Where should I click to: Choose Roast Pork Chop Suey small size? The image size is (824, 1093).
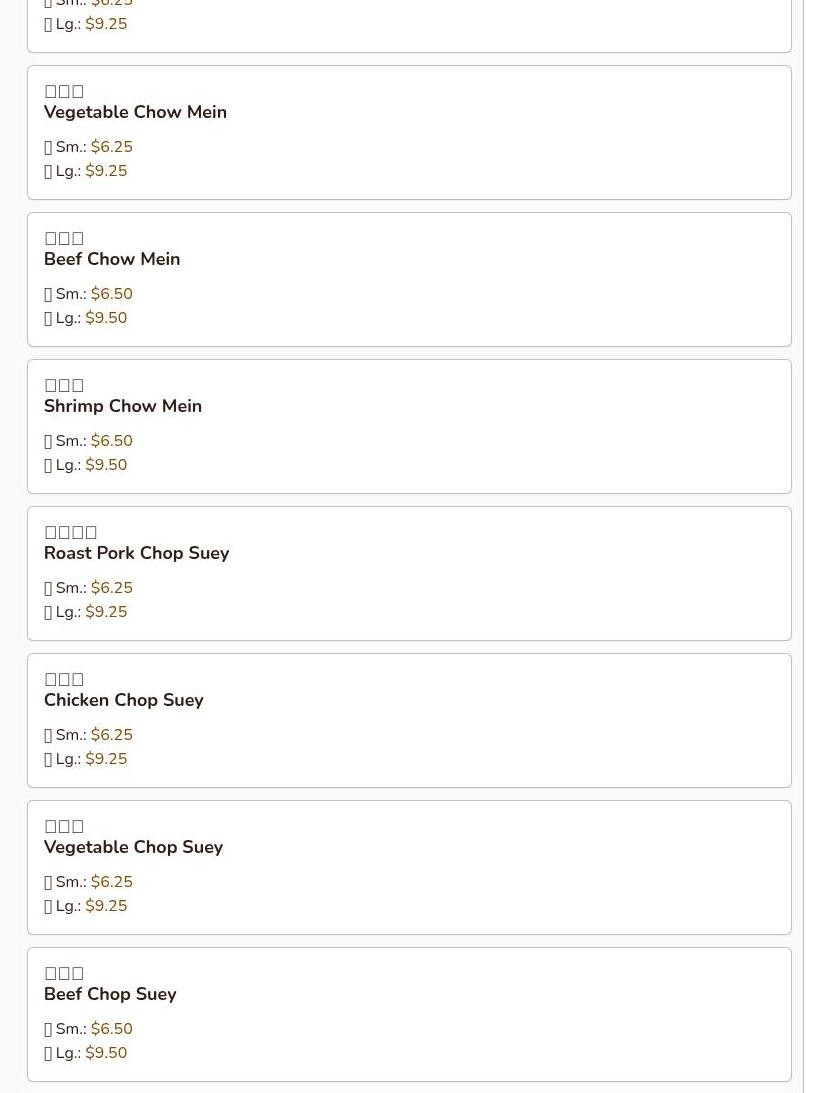[x=89, y=588]
